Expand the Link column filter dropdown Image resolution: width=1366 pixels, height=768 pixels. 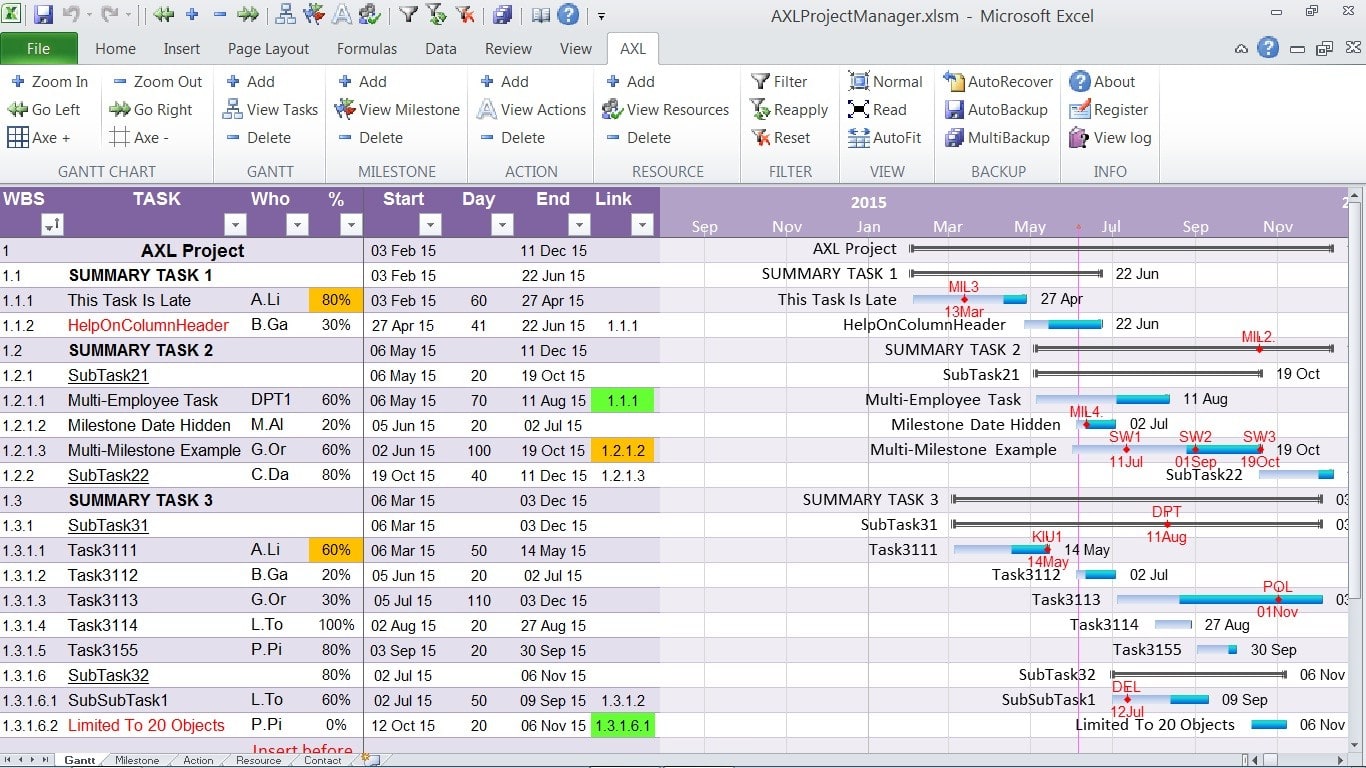point(641,225)
